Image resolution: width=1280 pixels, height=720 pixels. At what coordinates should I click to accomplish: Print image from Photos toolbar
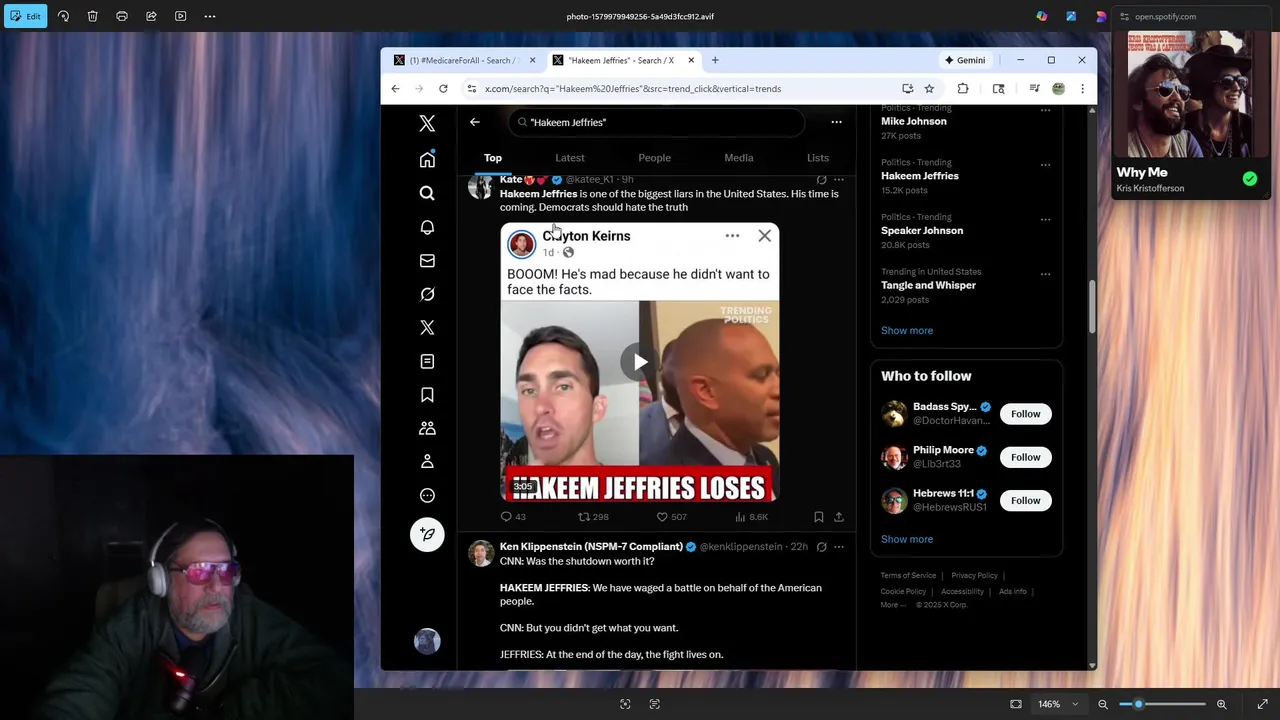122,16
